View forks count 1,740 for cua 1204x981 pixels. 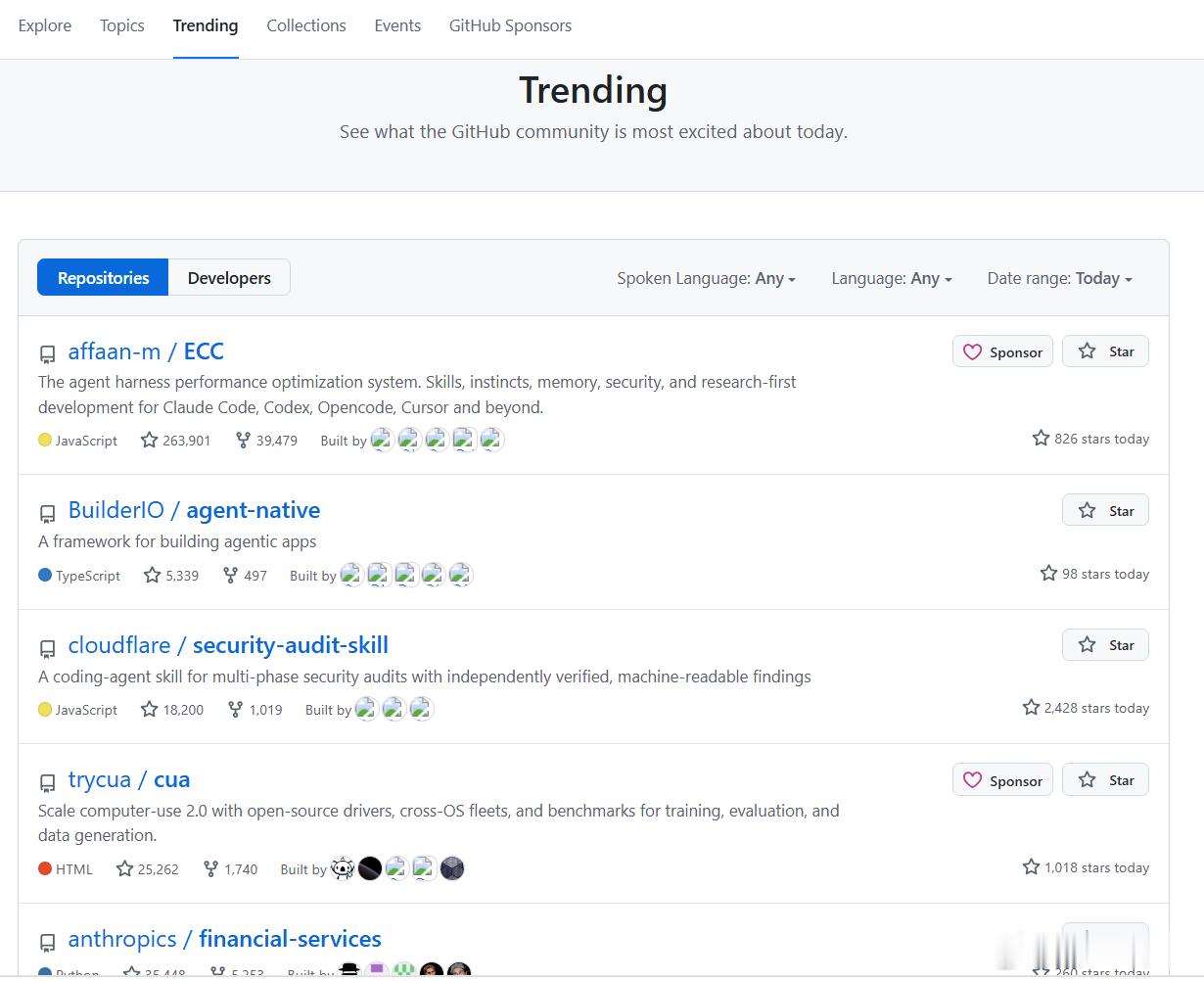coord(230,869)
